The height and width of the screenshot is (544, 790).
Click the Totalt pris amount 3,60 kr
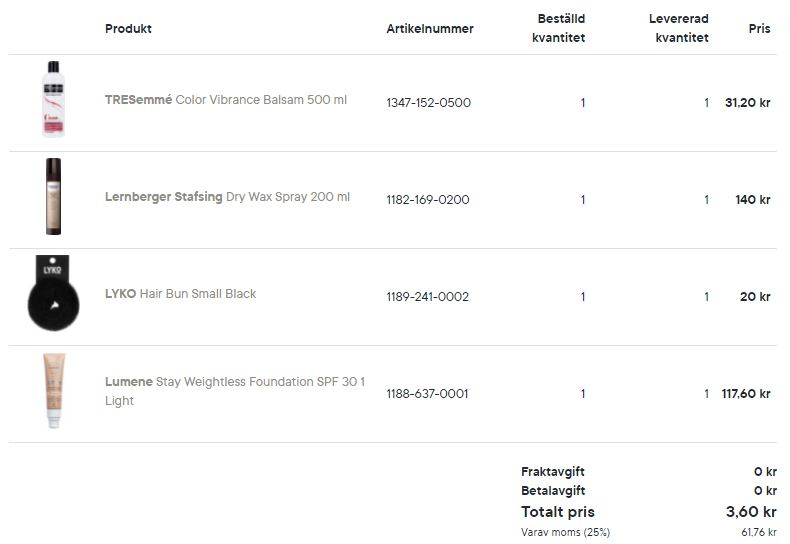pyautogui.click(x=751, y=512)
